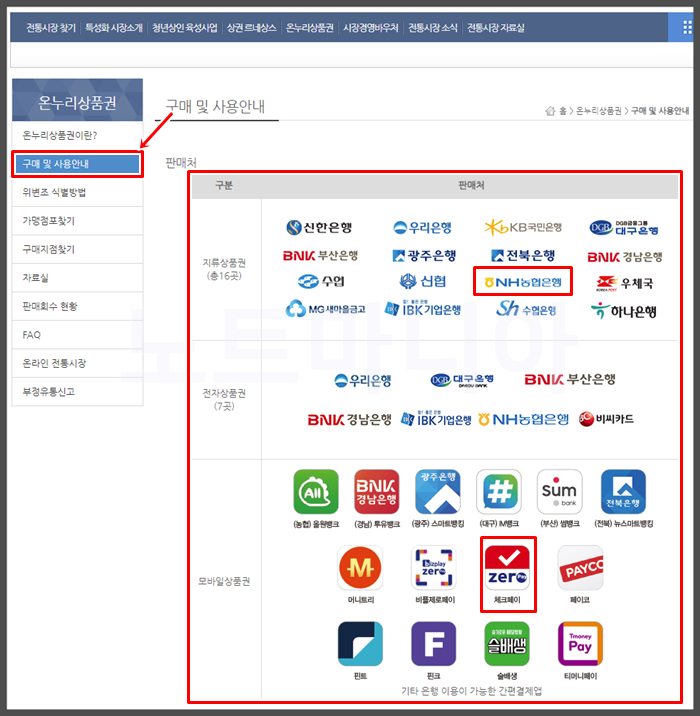
Task: Click the BNK 부산은행 logo under 지류상품권
Action: pyautogui.click(x=320, y=256)
